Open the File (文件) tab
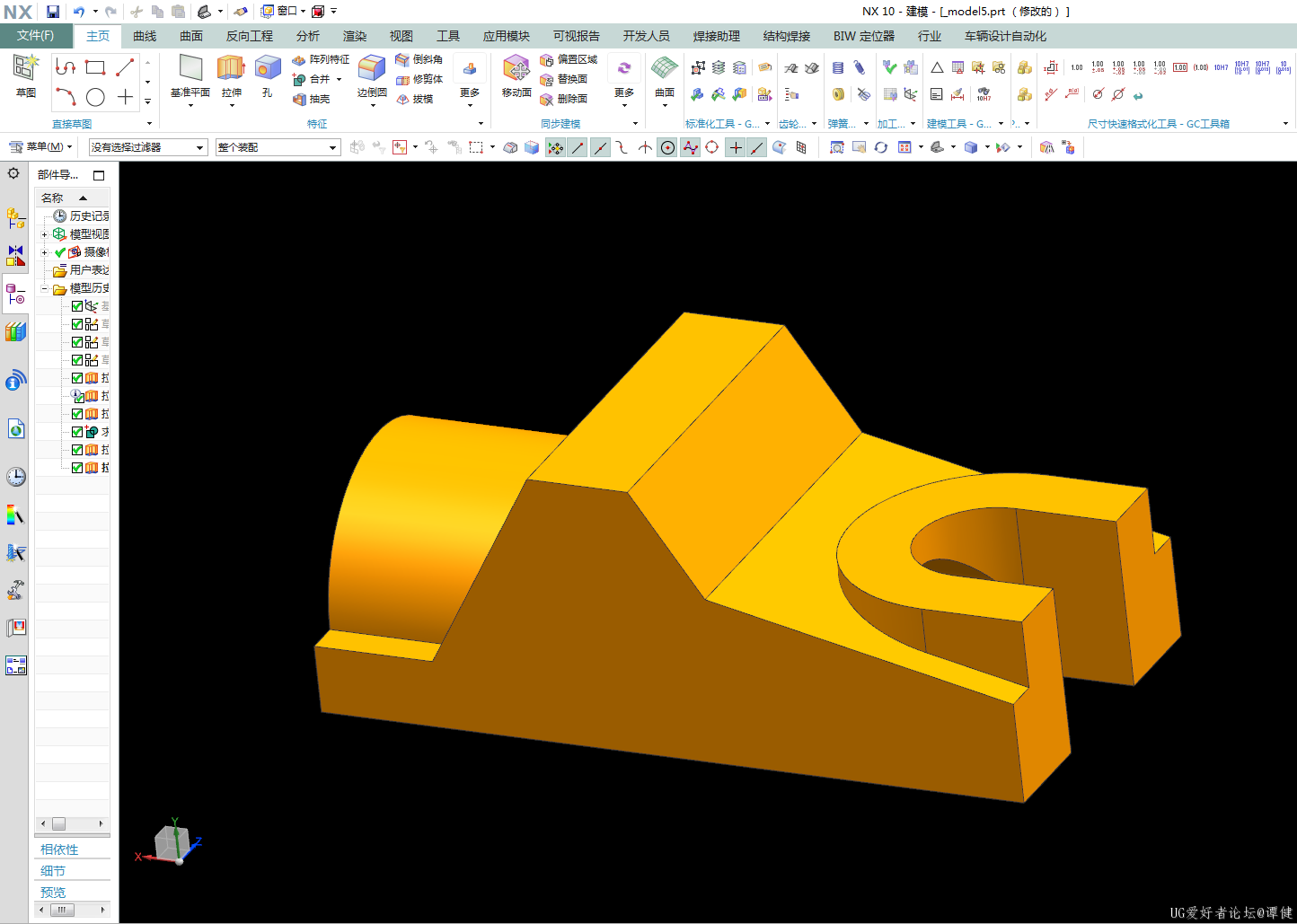The width and height of the screenshot is (1297, 924). (35, 36)
